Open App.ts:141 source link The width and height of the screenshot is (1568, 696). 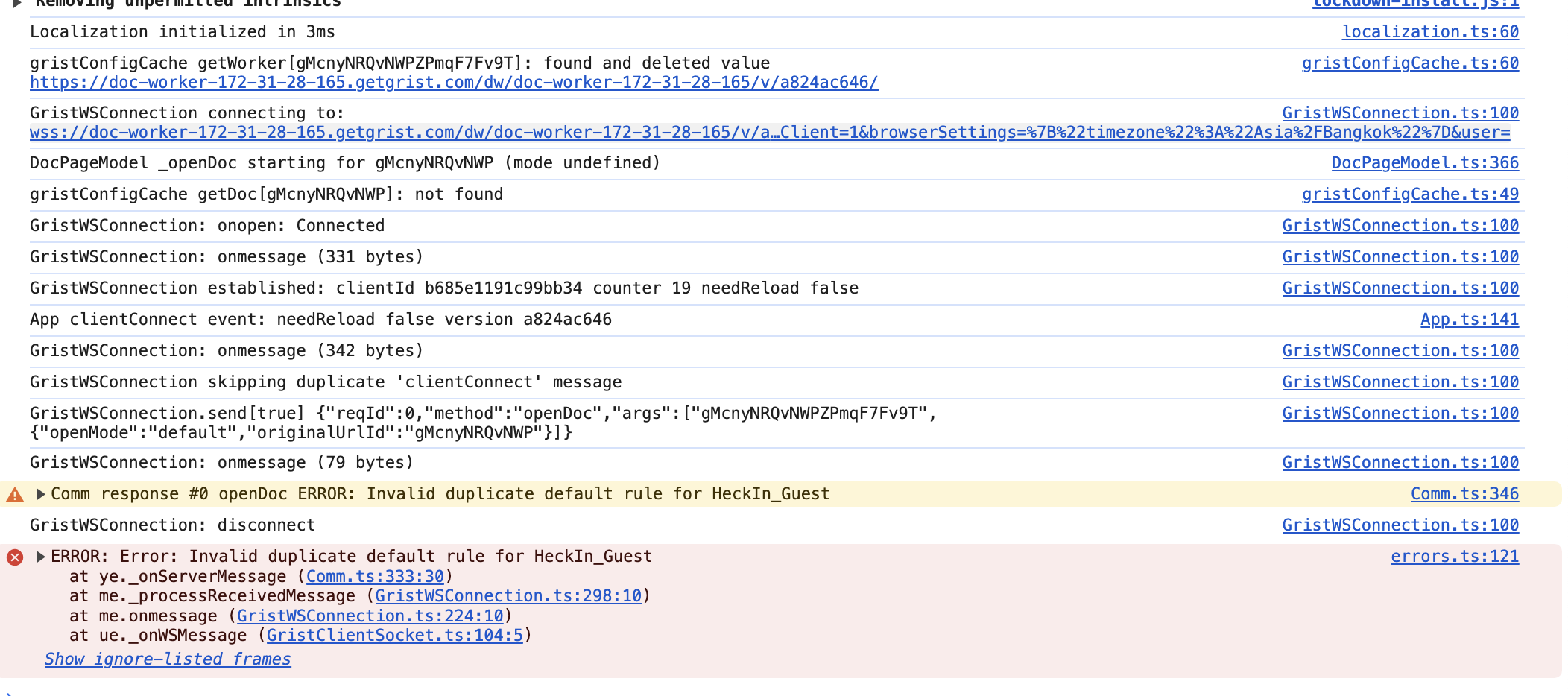tap(1470, 320)
